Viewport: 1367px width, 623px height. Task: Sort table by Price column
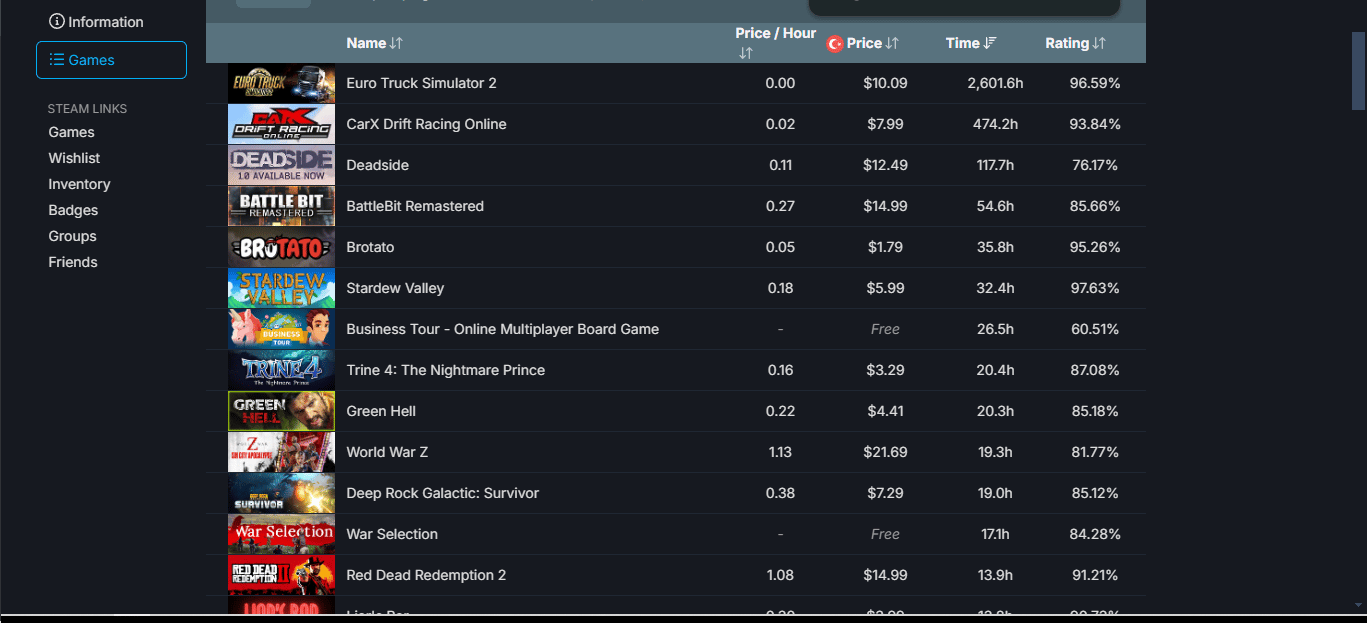pos(873,43)
